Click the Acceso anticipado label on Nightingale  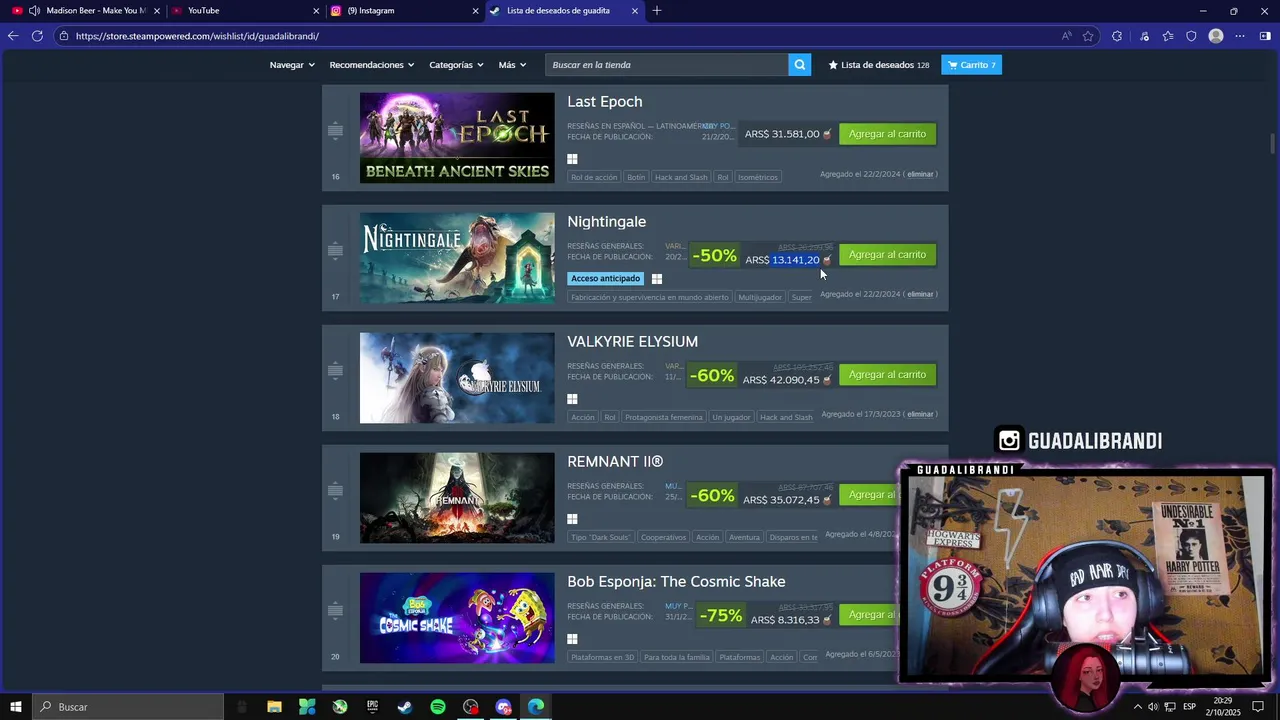pyautogui.click(x=605, y=279)
